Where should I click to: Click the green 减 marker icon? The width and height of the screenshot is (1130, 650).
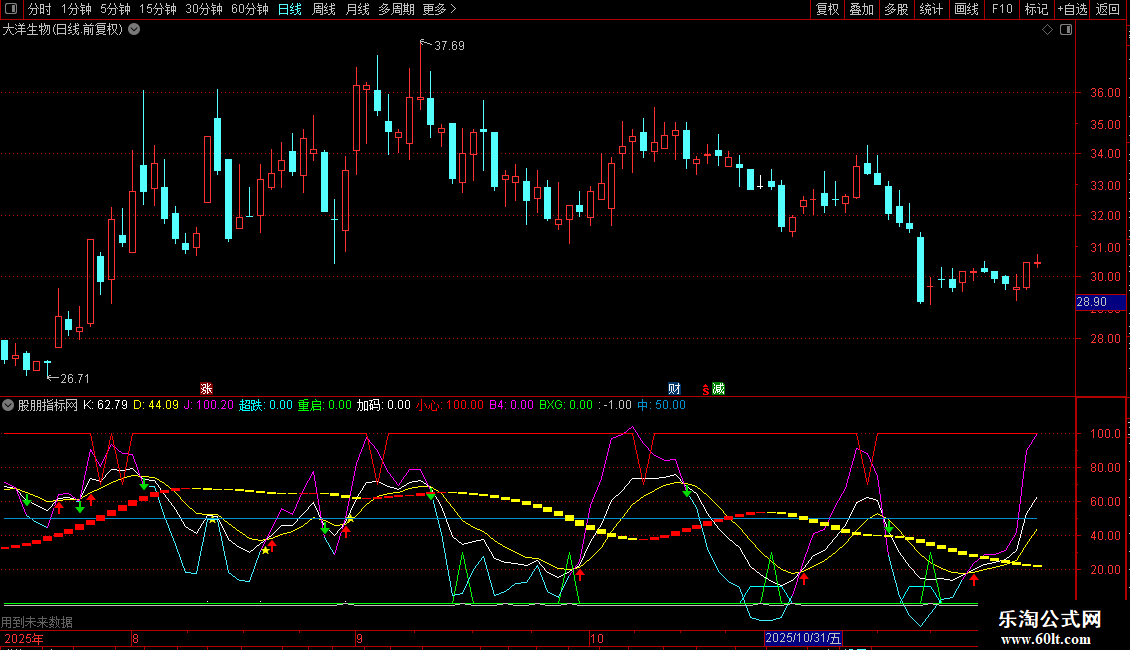[718, 389]
